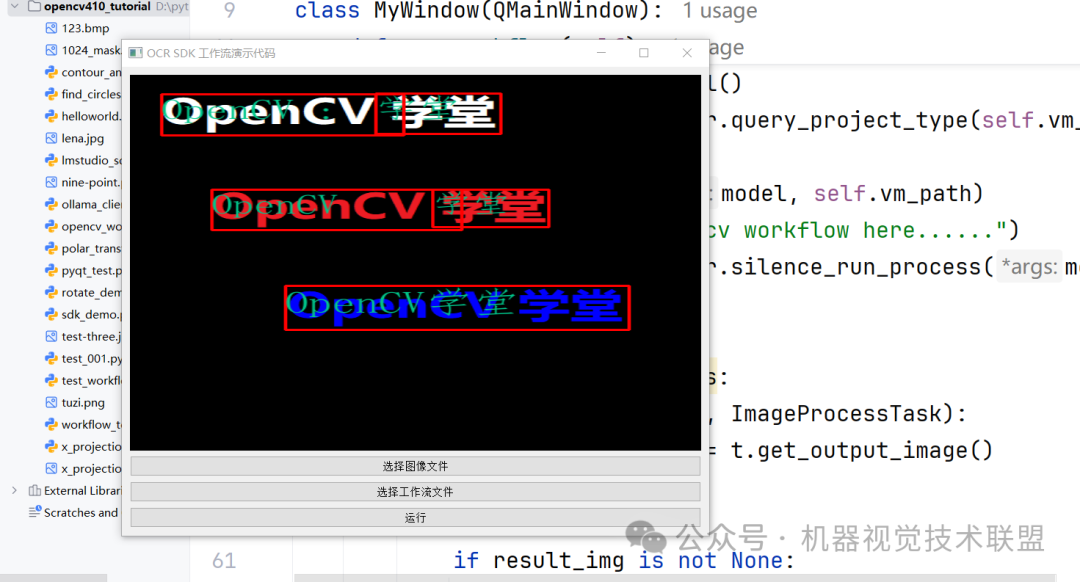
Task: Open the 123.bmp file
Action: [85, 28]
